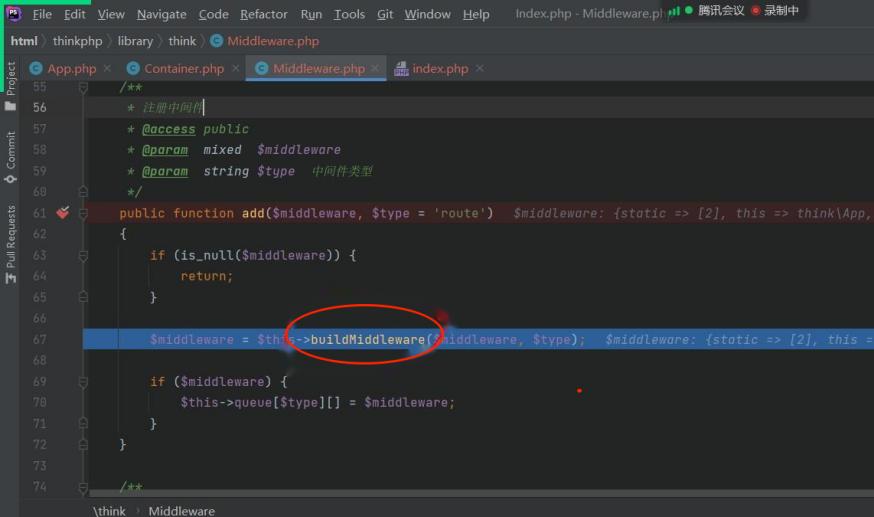Open the File menu

42,14
